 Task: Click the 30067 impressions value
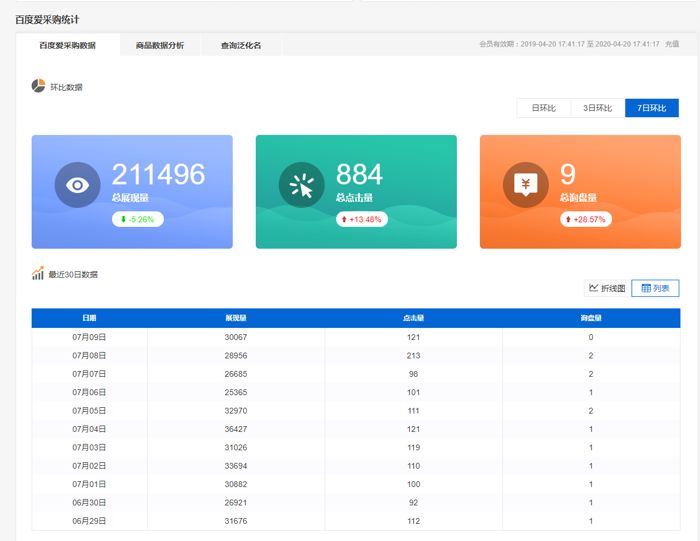point(236,337)
